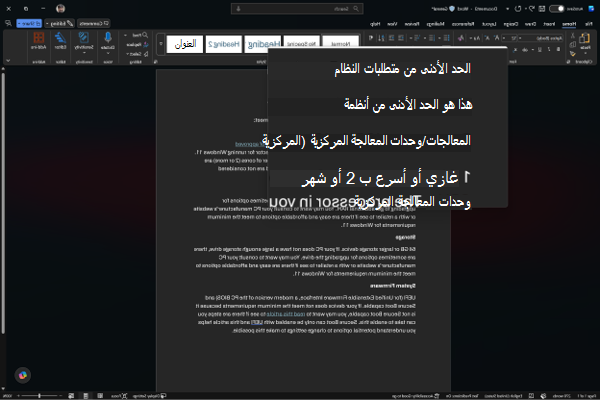Click the Share button

pyautogui.click(x=29, y=23)
